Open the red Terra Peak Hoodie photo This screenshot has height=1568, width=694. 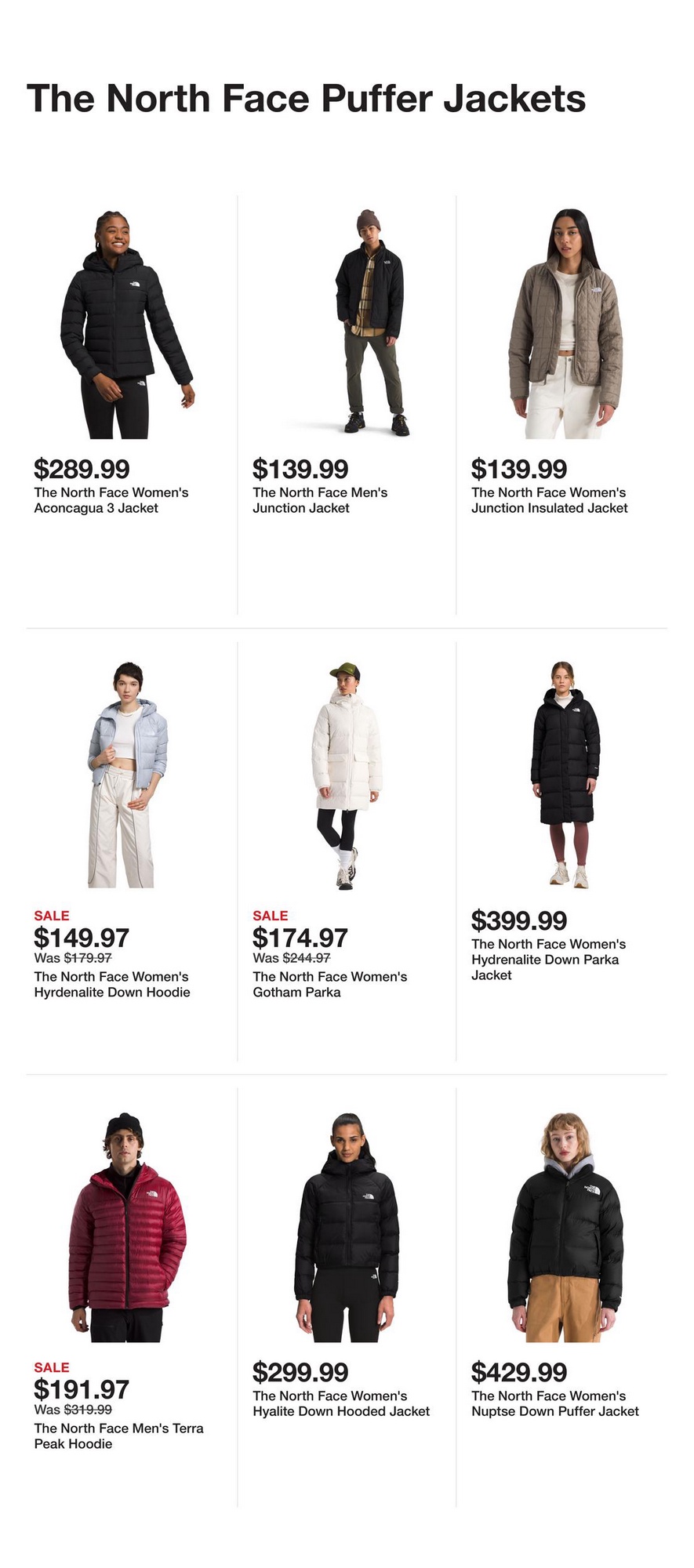coord(128,1227)
